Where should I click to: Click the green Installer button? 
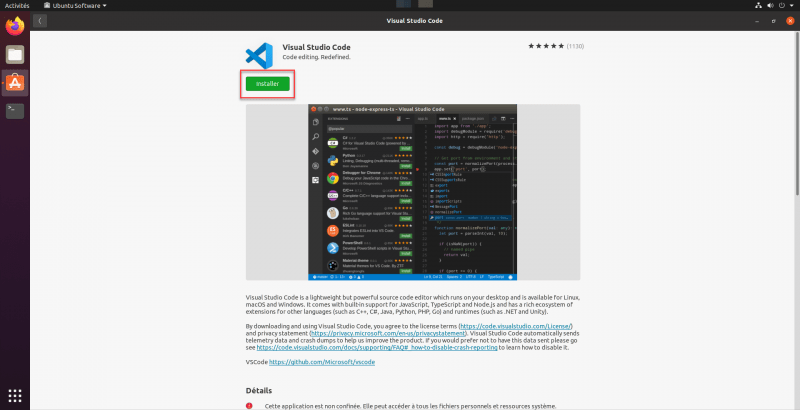click(x=267, y=84)
